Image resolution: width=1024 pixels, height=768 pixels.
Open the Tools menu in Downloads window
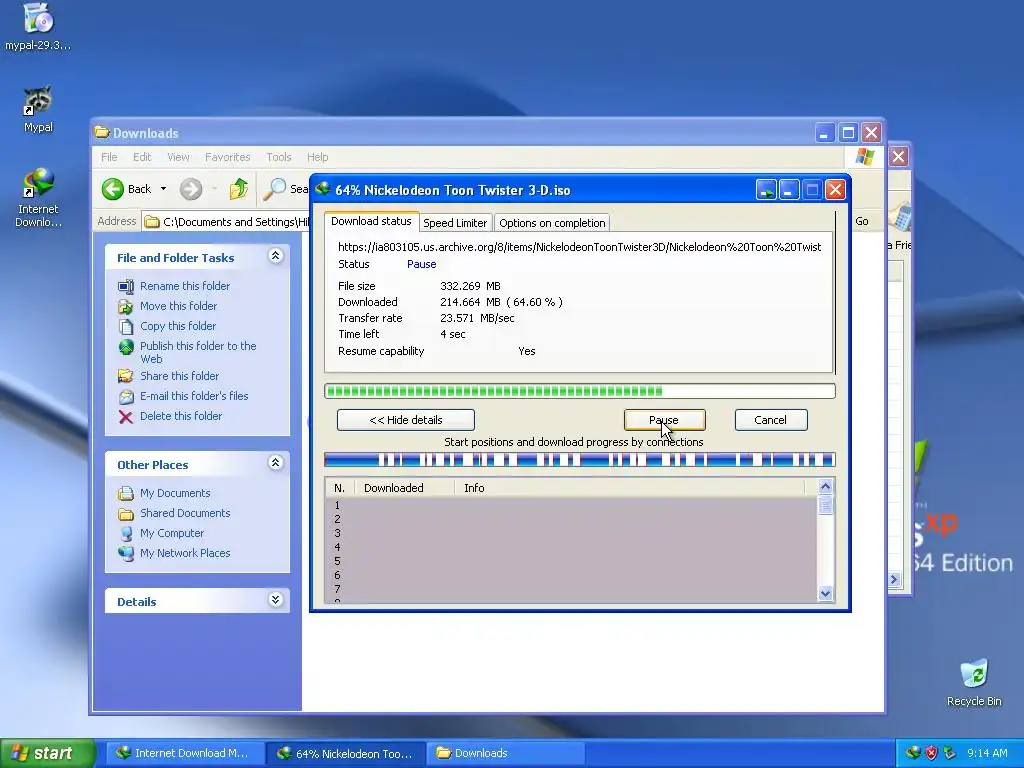(279, 157)
